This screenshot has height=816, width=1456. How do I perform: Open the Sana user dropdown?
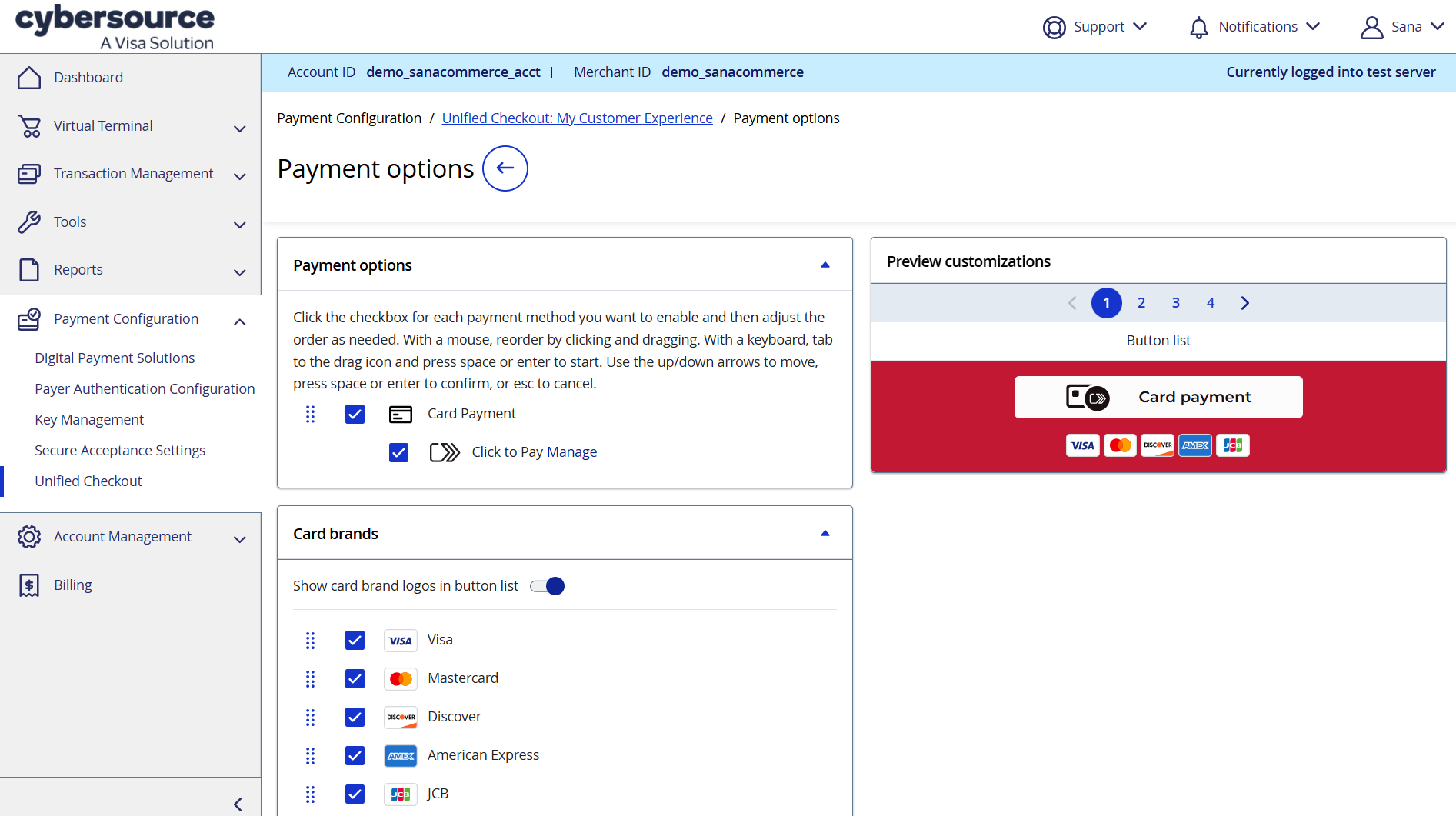[1402, 28]
